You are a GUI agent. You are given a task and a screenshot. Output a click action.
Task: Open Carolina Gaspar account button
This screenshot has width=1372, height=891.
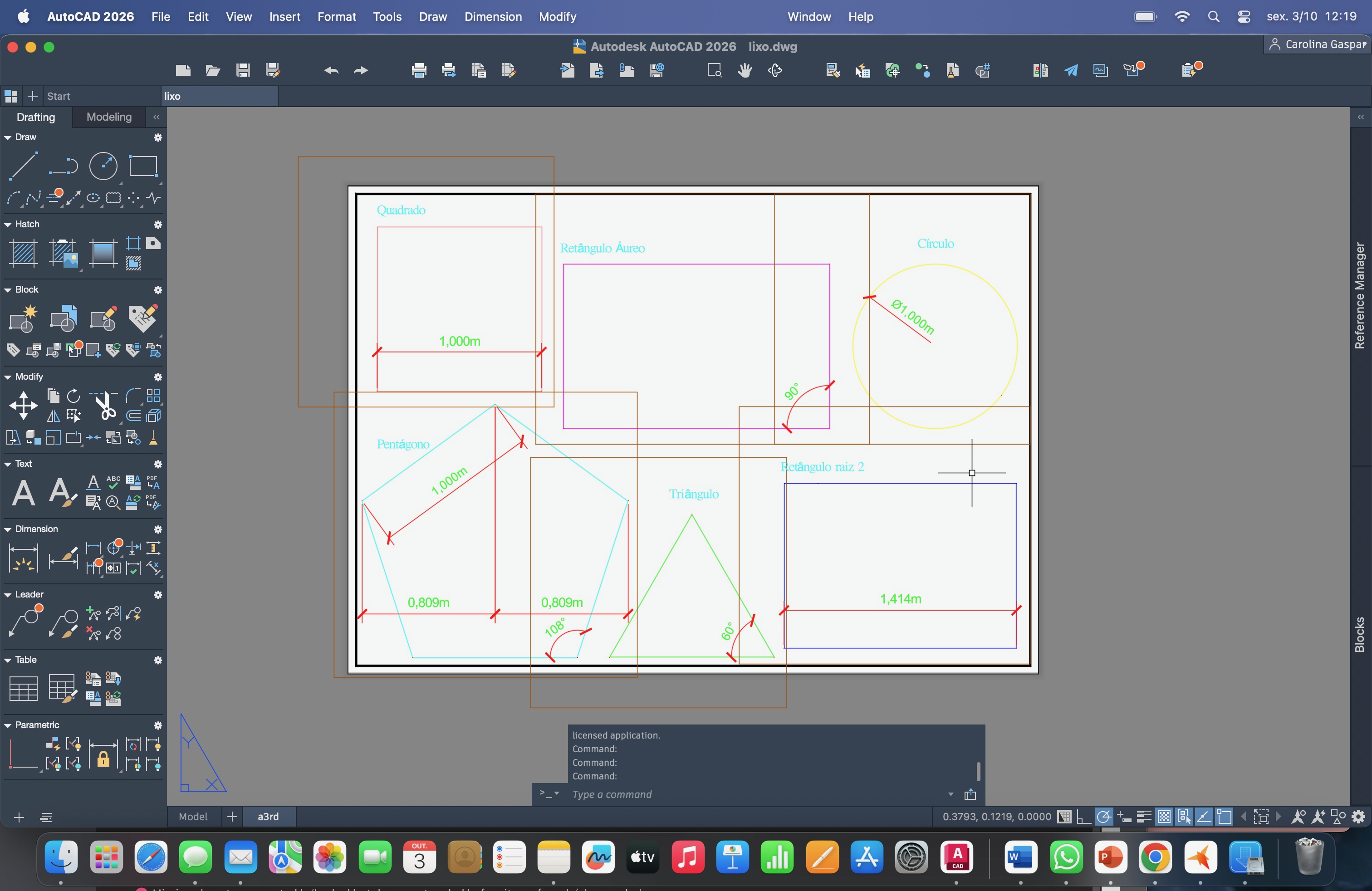pos(1317,44)
